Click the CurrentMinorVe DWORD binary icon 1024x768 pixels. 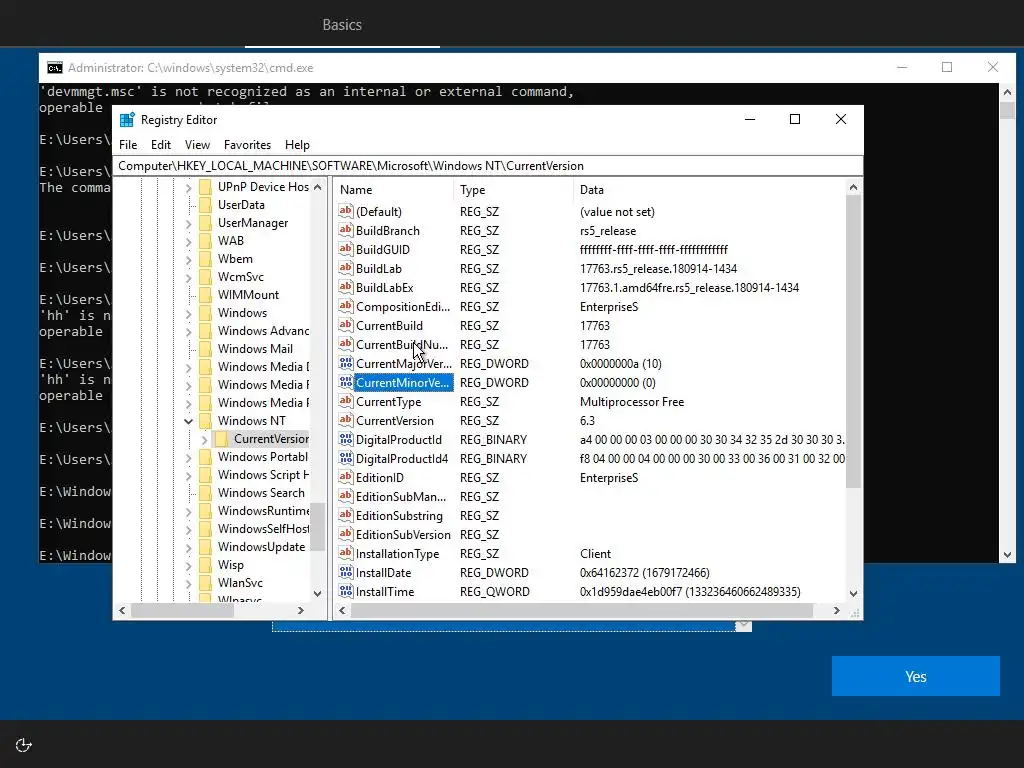345,382
